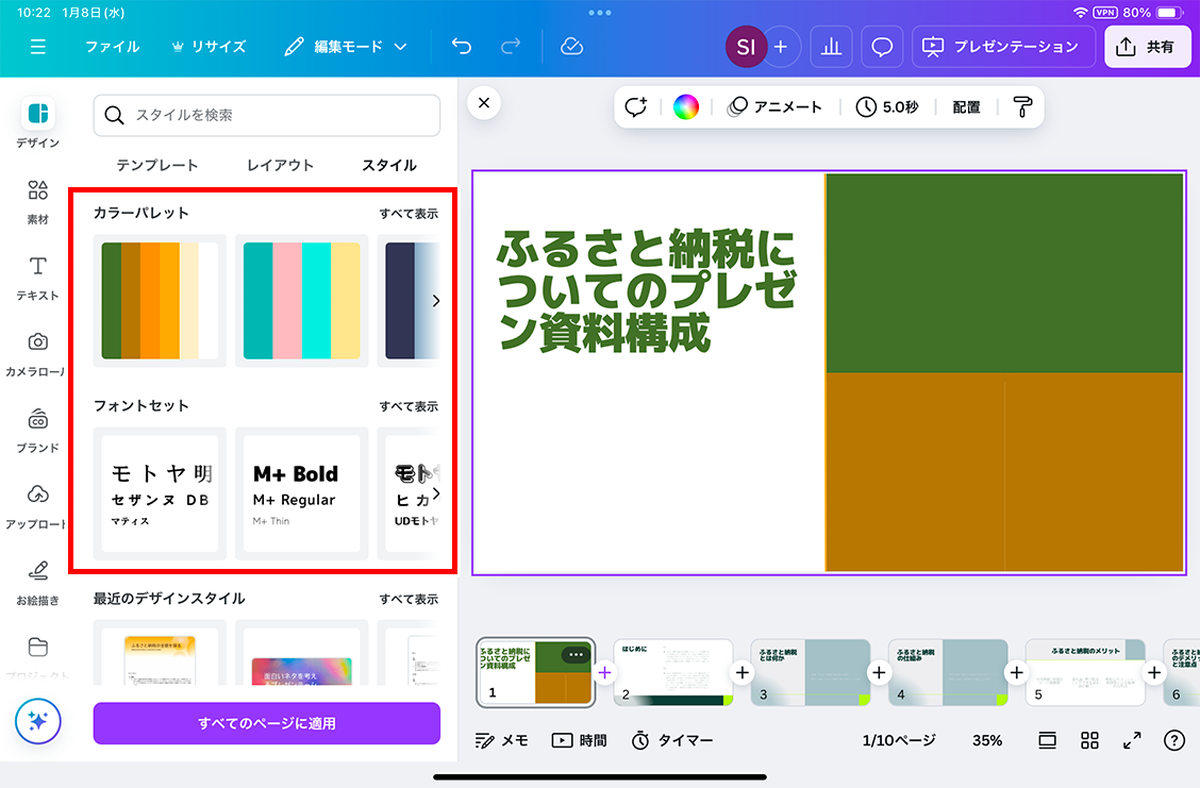This screenshot has width=1200, height=788.
Task: Click the 共有 share button
Action: (x=1147, y=47)
